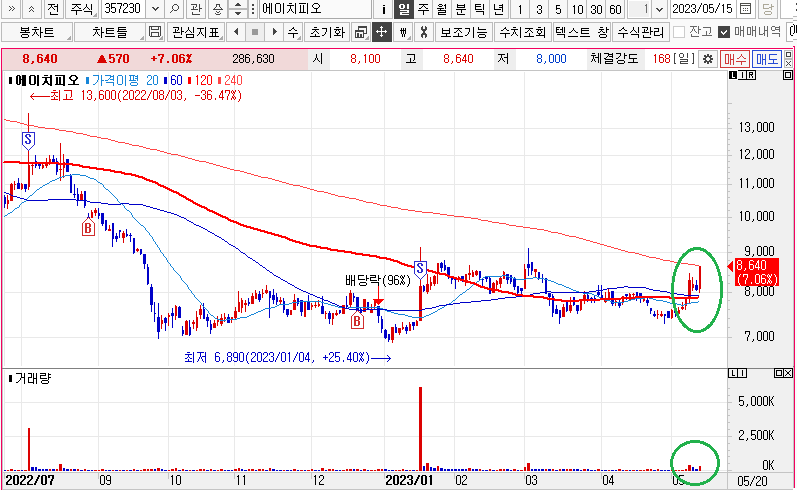This screenshot has width=797, height=490.
Task: Click the 수식관리 formula management button
Action: pyautogui.click(x=640, y=33)
